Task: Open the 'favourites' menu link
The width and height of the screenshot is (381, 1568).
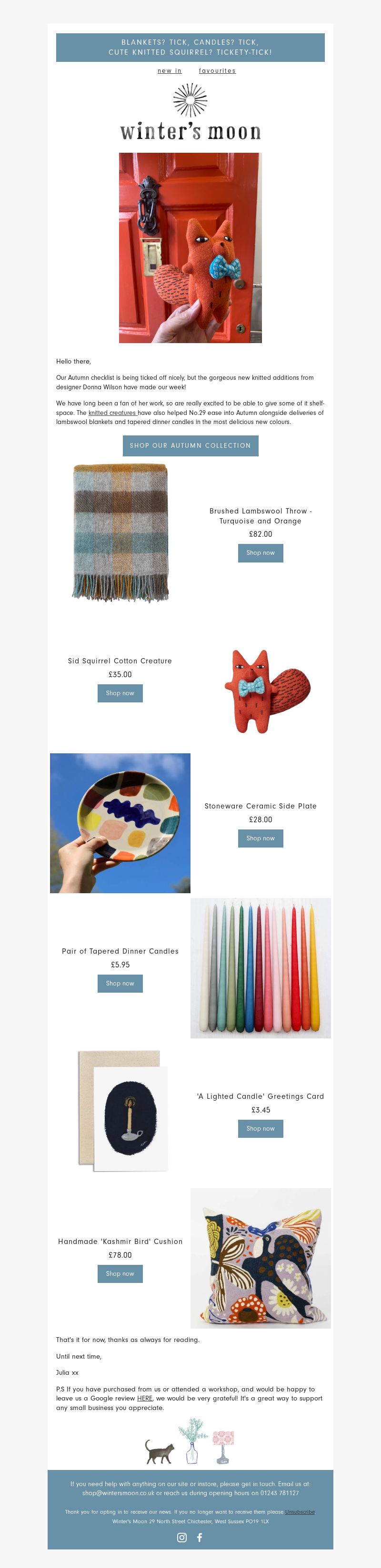Action: point(217,70)
